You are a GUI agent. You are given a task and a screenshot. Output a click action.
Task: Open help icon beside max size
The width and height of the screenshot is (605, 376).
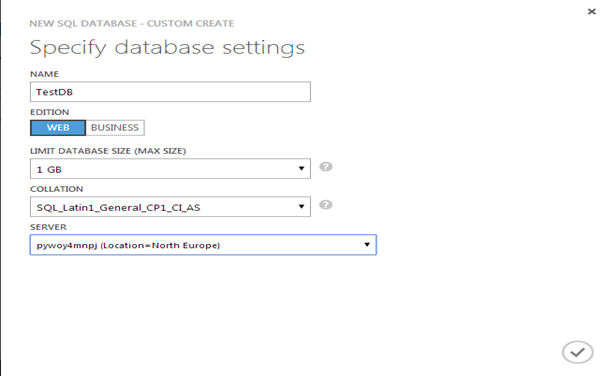click(x=326, y=167)
